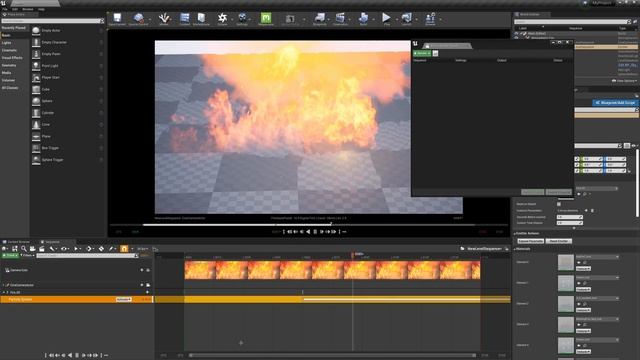Click the Source toolbar icon
Screen dimensions: 640x360
(222, 18)
